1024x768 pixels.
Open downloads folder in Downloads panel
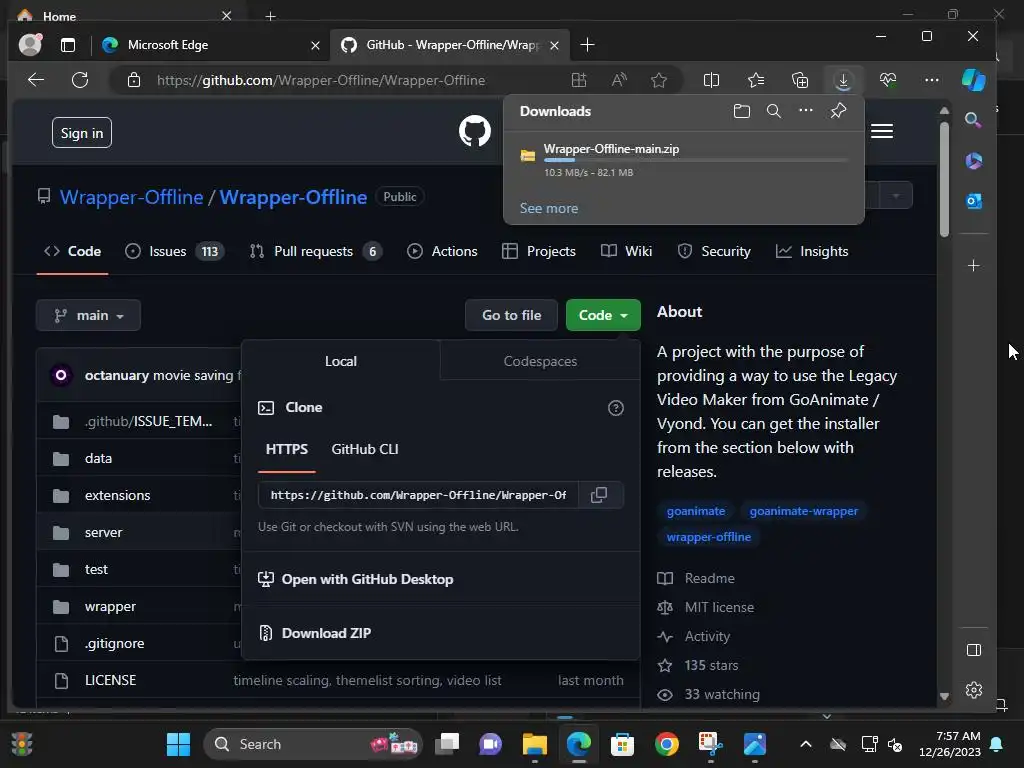pos(742,111)
